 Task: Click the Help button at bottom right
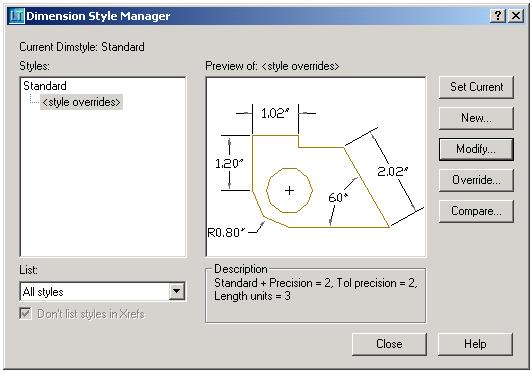tap(475, 344)
